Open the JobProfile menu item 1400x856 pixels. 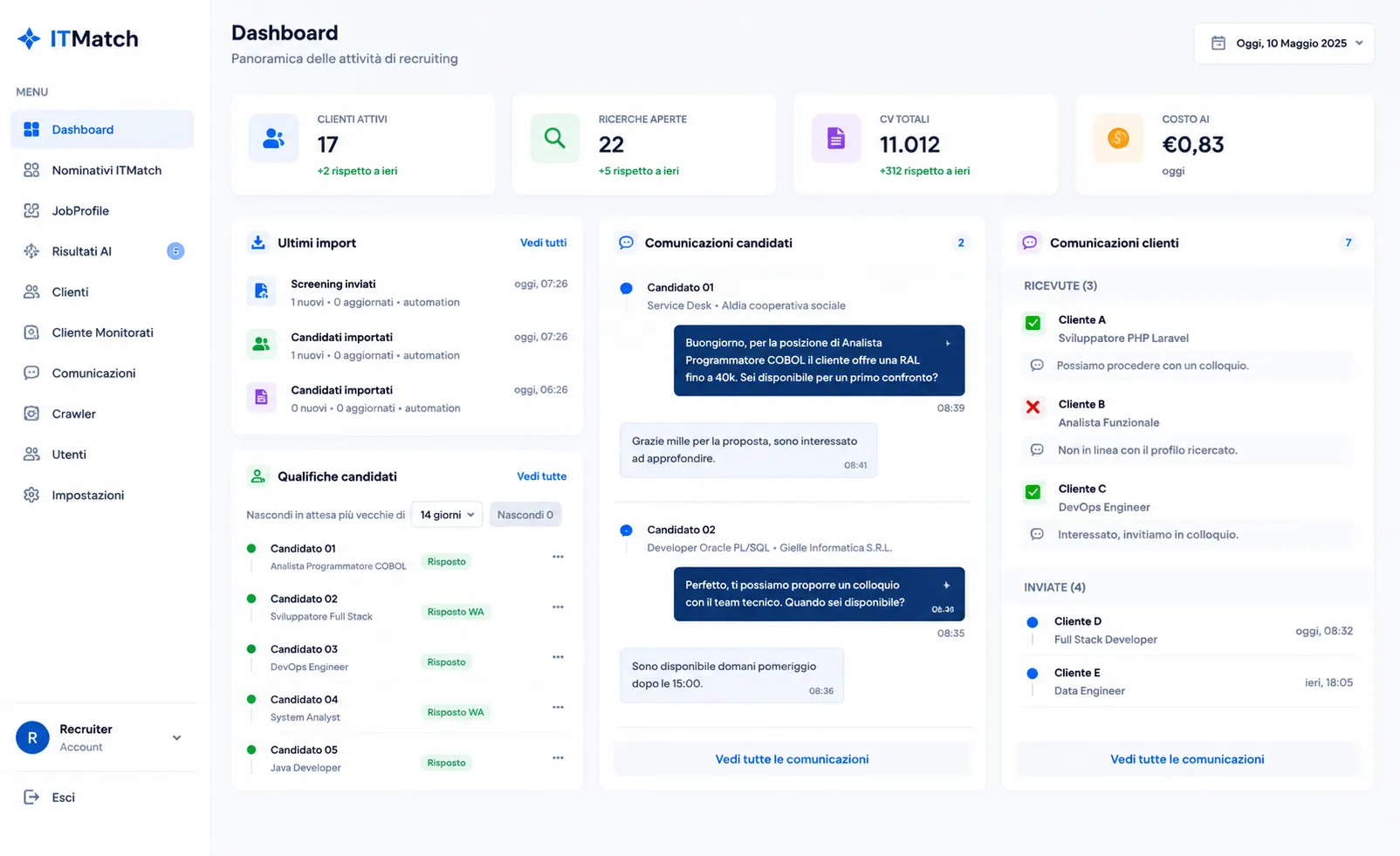click(x=102, y=210)
